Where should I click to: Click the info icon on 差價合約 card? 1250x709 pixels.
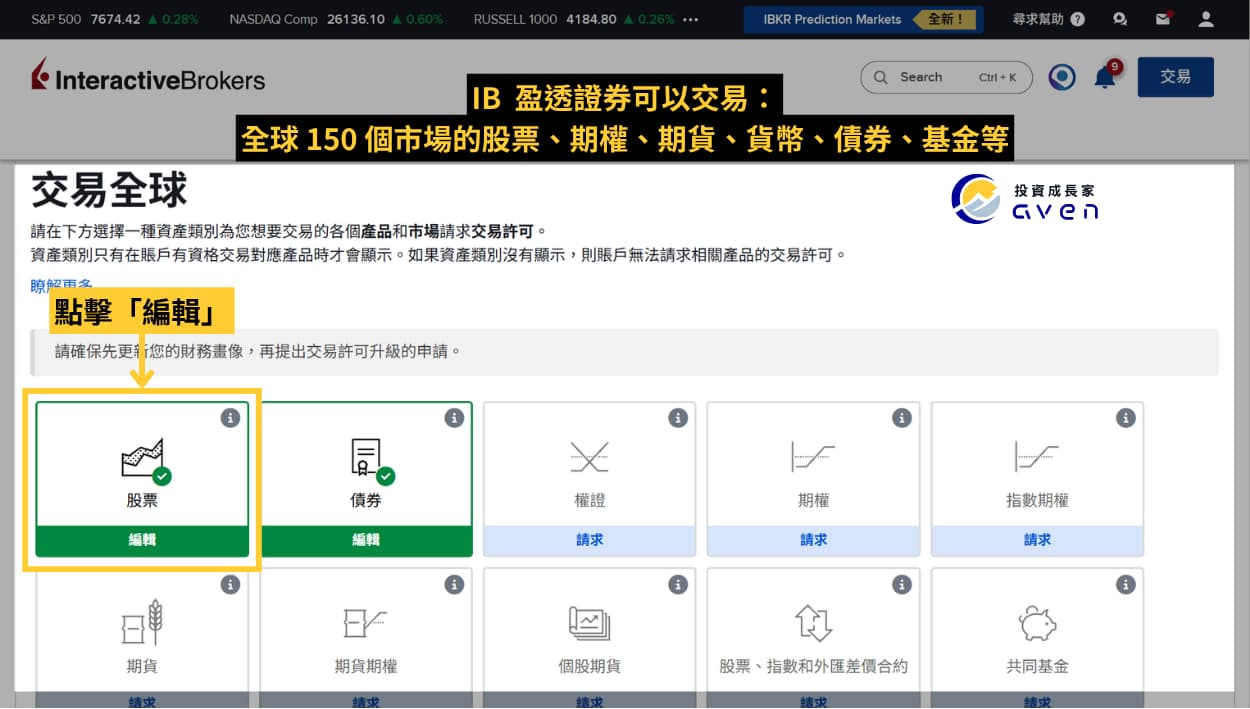coord(902,585)
